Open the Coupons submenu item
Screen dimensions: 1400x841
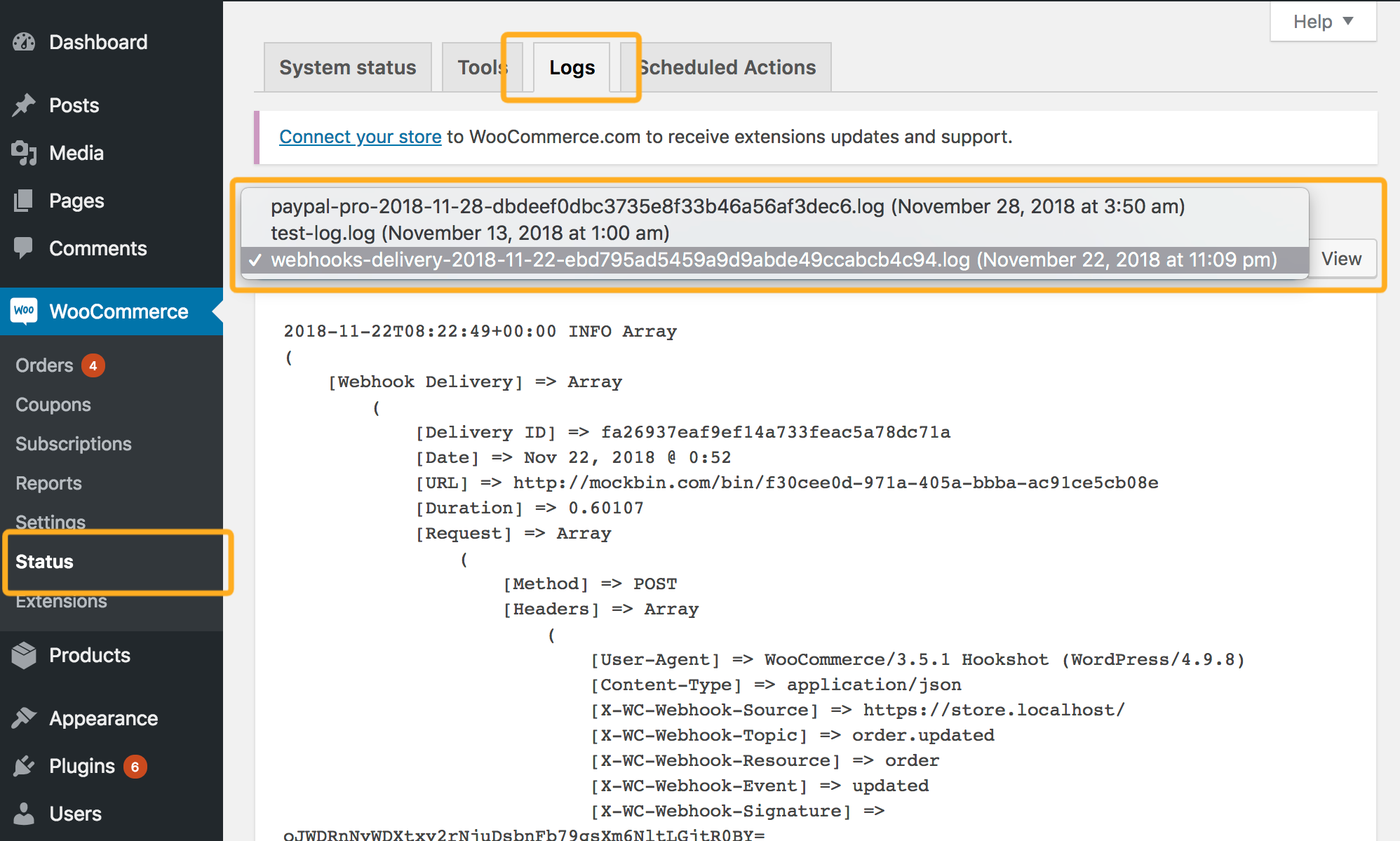tap(53, 405)
